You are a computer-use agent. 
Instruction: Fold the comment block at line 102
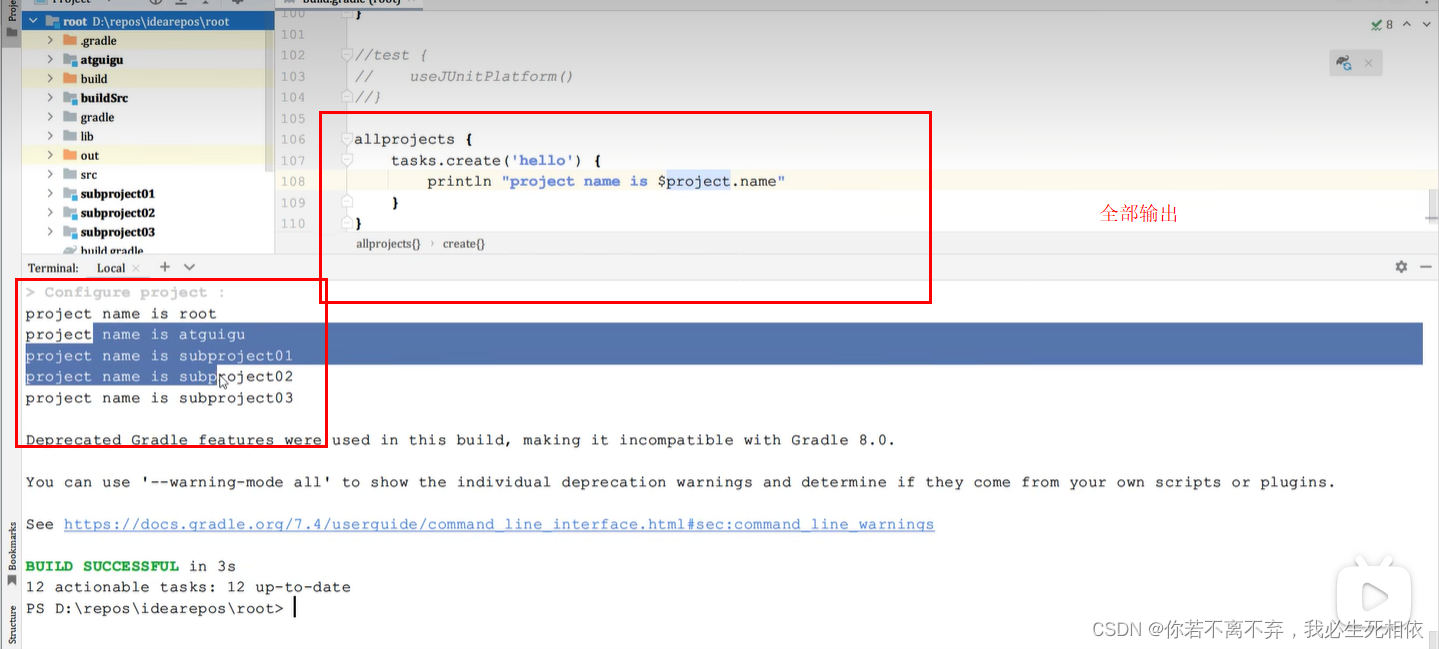point(346,55)
